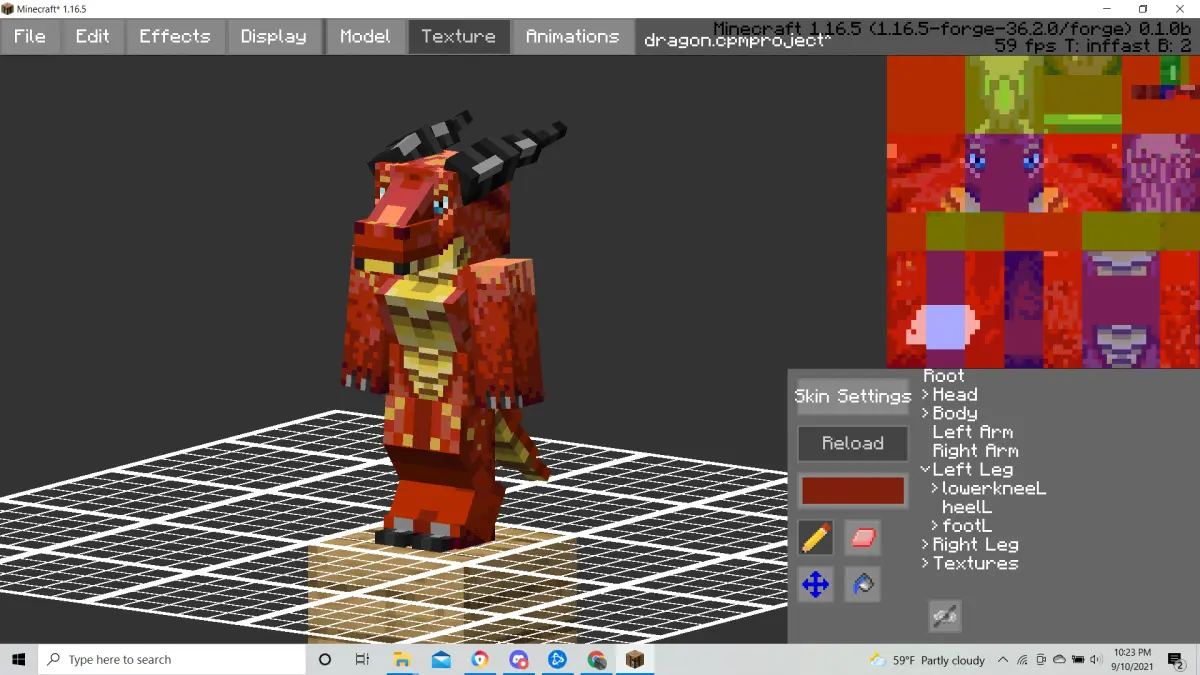The height and width of the screenshot is (675, 1200).
Task: Expand the Right Leg tree node
Action: [x=926, y=545]
